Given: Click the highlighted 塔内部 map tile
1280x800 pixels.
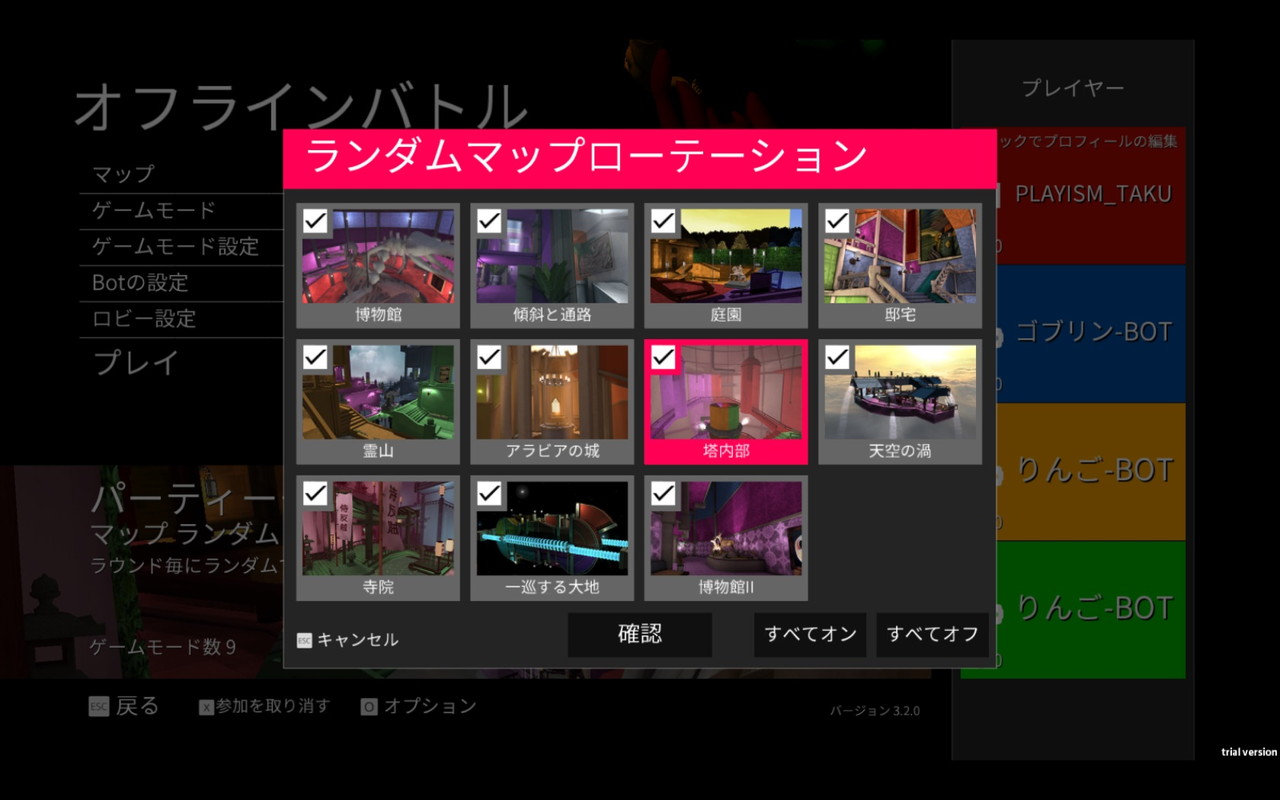Looking at the screenshot, I should [x=726, y=402].
